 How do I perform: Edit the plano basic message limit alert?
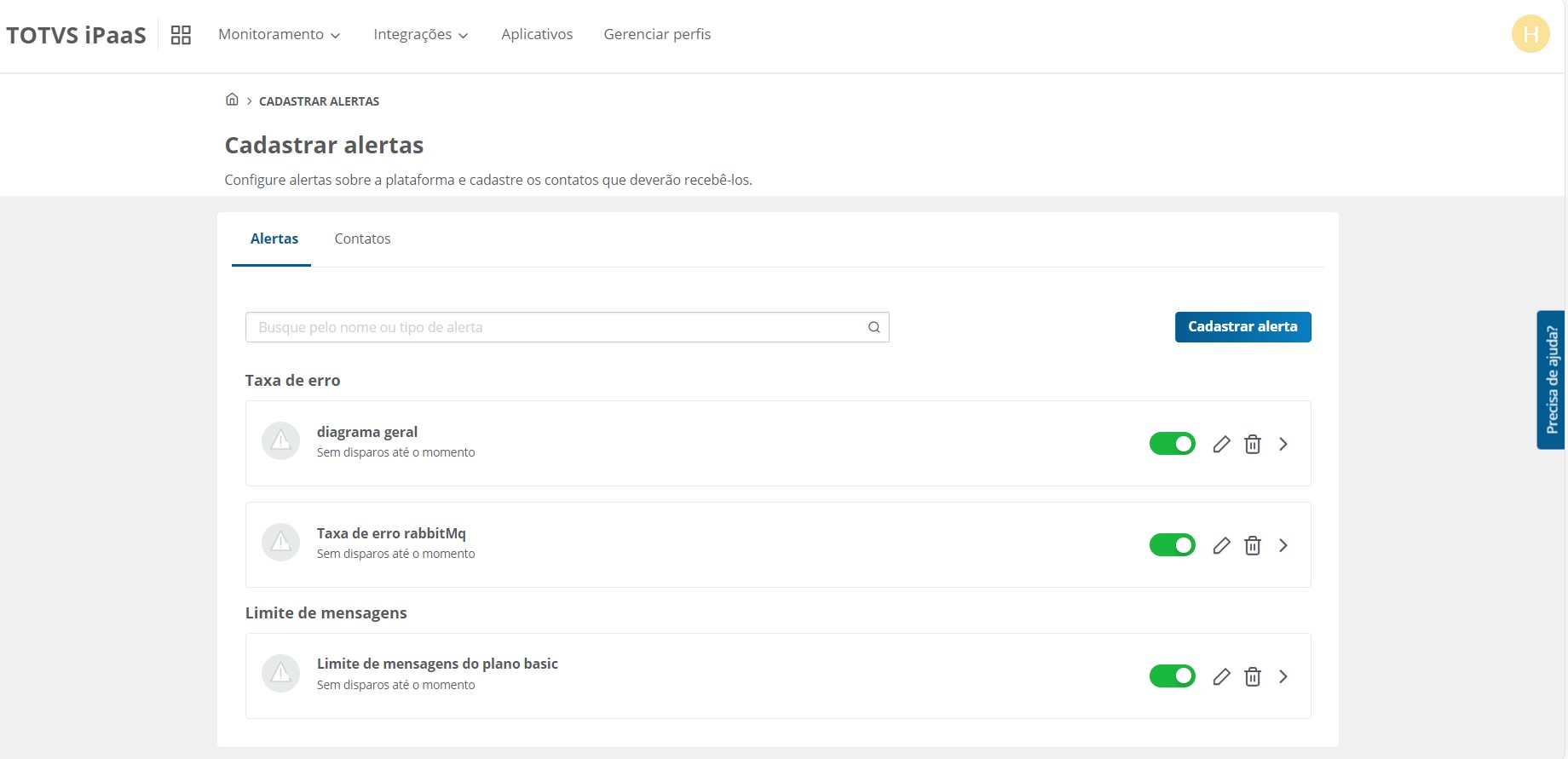point(1221,676)
